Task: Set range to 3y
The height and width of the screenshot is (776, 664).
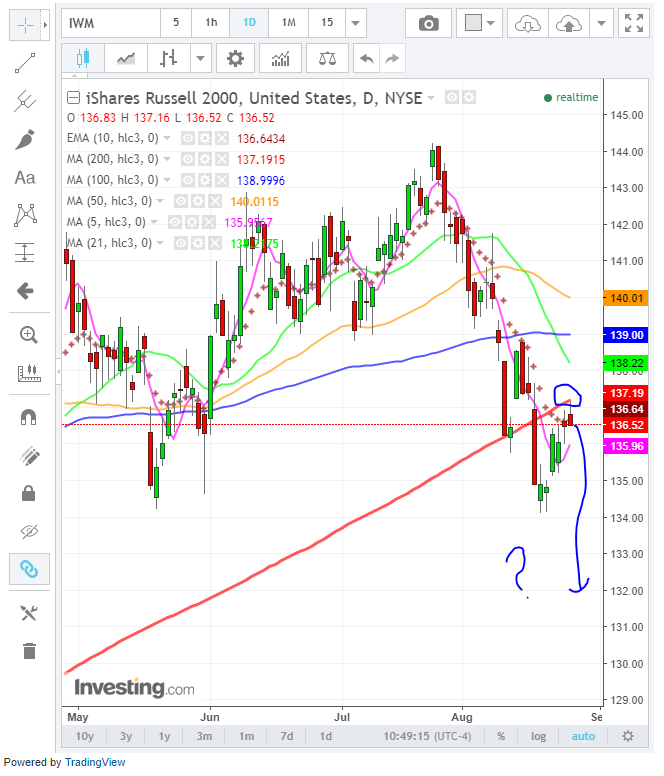Action: 126,736
